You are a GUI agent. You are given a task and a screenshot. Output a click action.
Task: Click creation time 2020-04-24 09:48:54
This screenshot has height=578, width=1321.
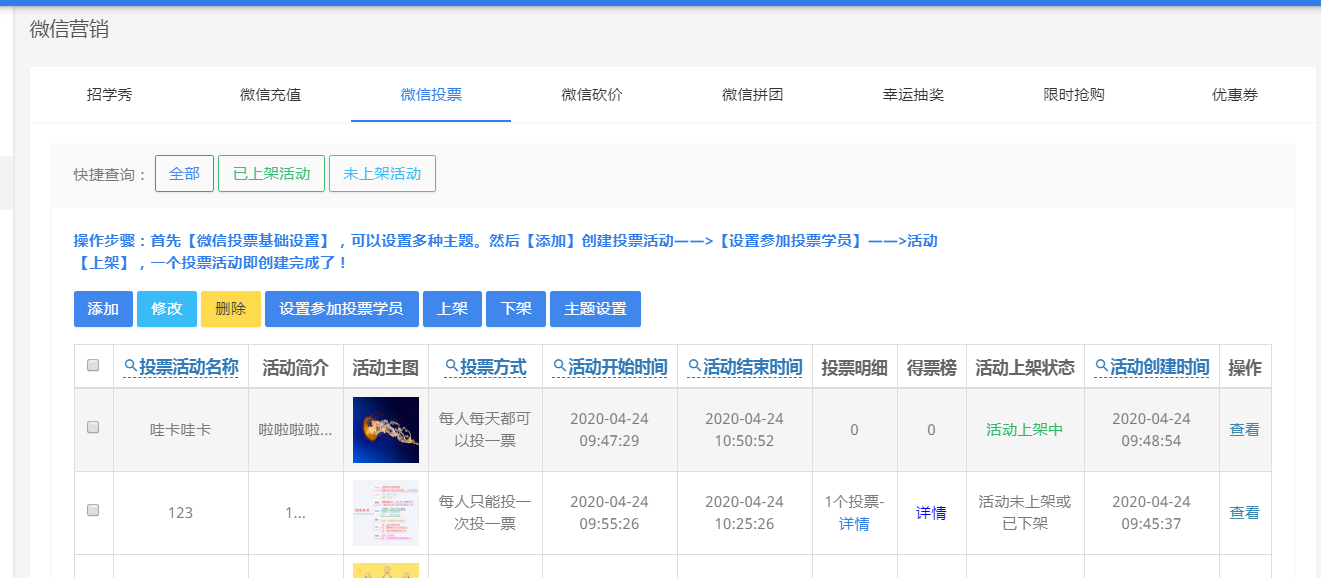1152,430
